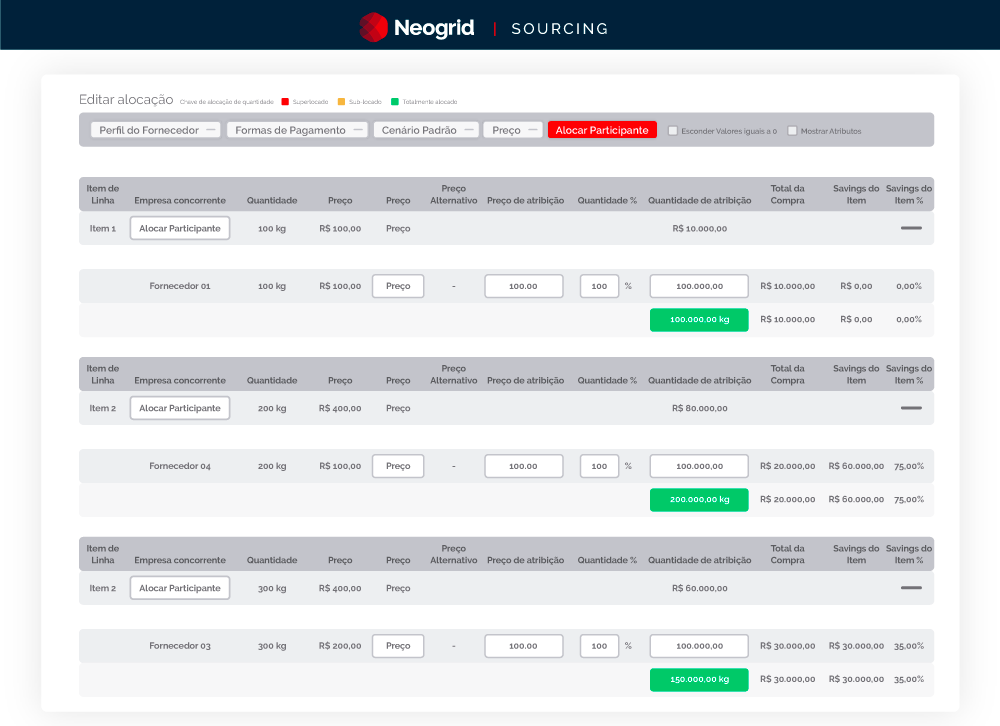Open the Perfil do Fornecedor dropdown
This screenshot has height=726, width=1000.
155,130
